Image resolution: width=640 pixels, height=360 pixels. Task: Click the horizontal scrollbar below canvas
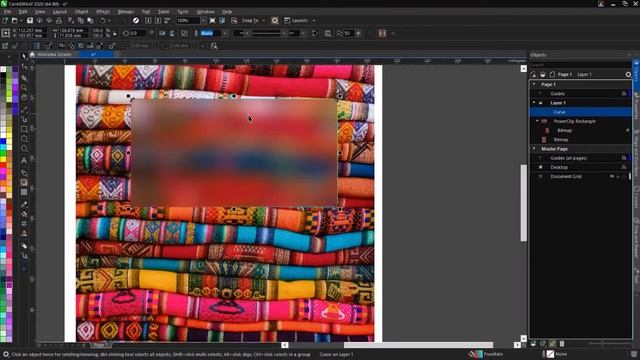pyautogui.click(x=418, y=345)
